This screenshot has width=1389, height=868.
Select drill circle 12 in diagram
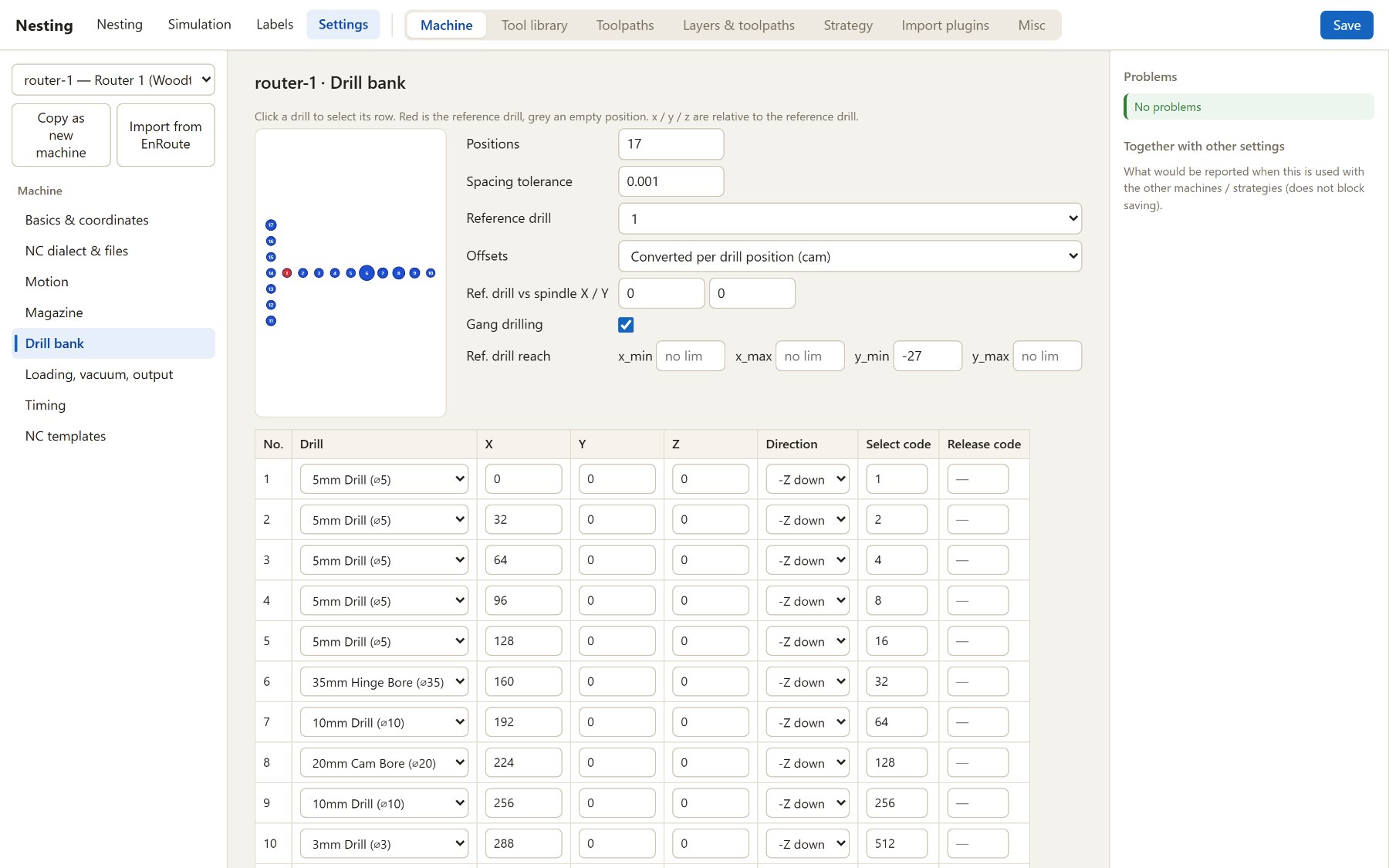pos(271,305)
